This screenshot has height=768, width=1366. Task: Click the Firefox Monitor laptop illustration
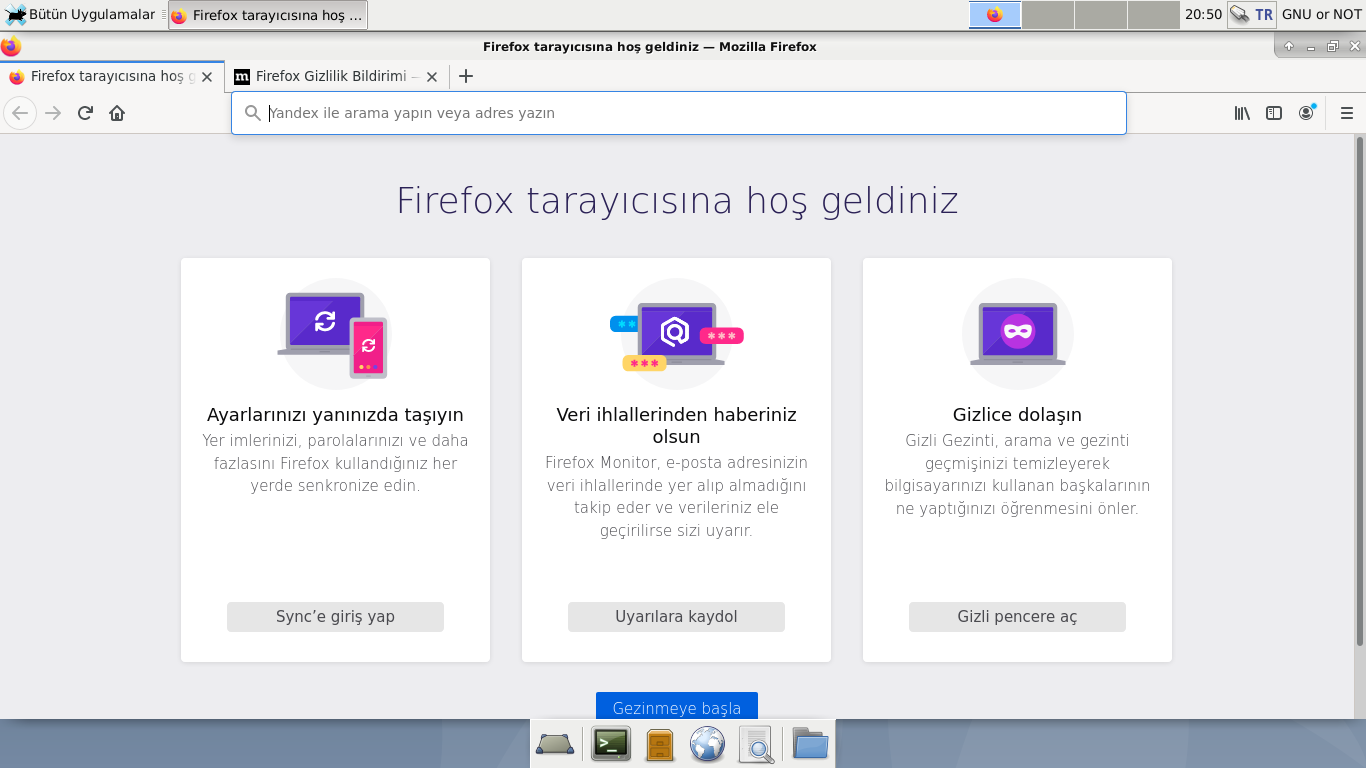pyautogui.click(x=676, y=334)
